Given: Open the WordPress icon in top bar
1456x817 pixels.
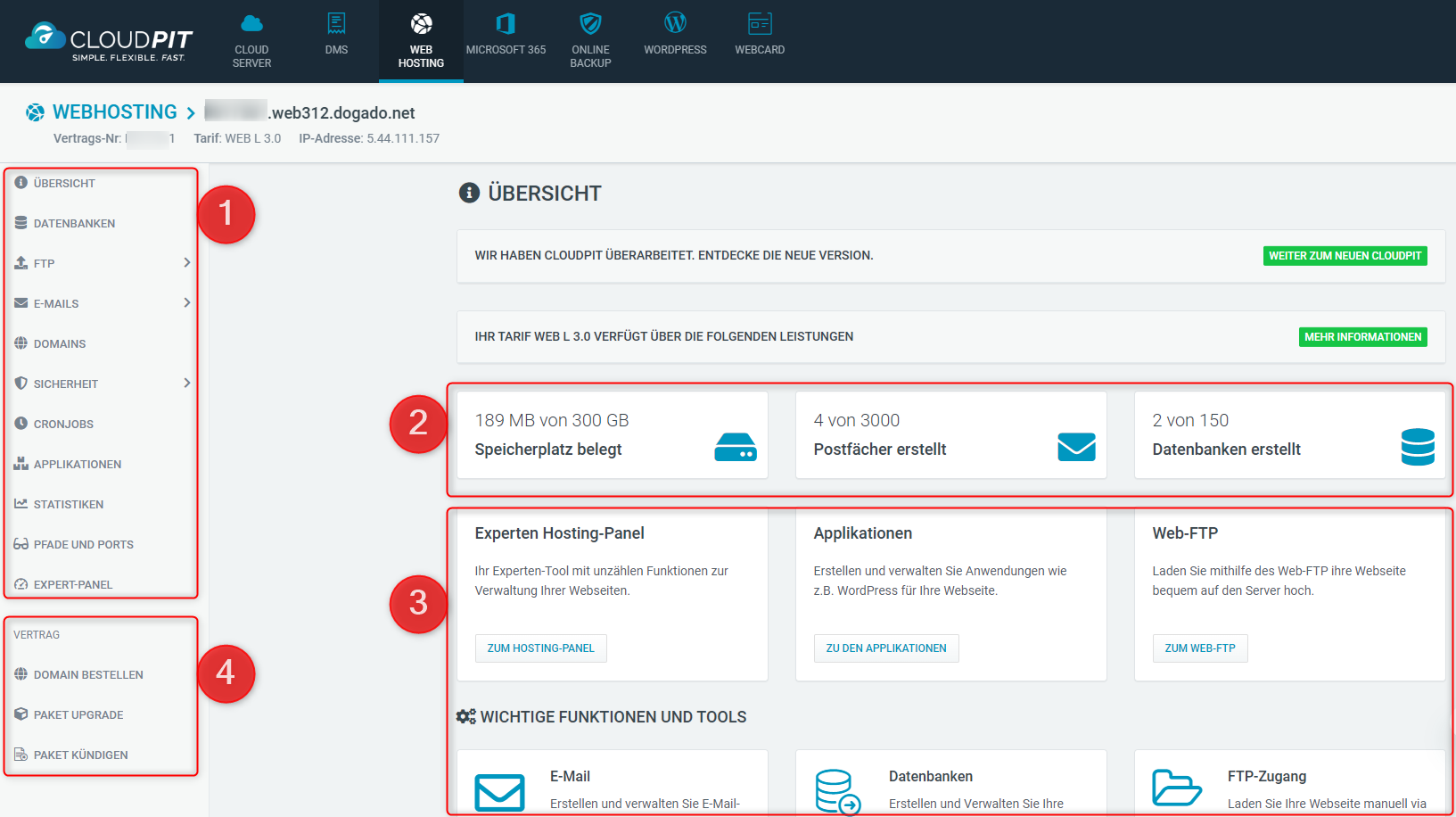Looking at the screenshot, I should click(675, 24).
